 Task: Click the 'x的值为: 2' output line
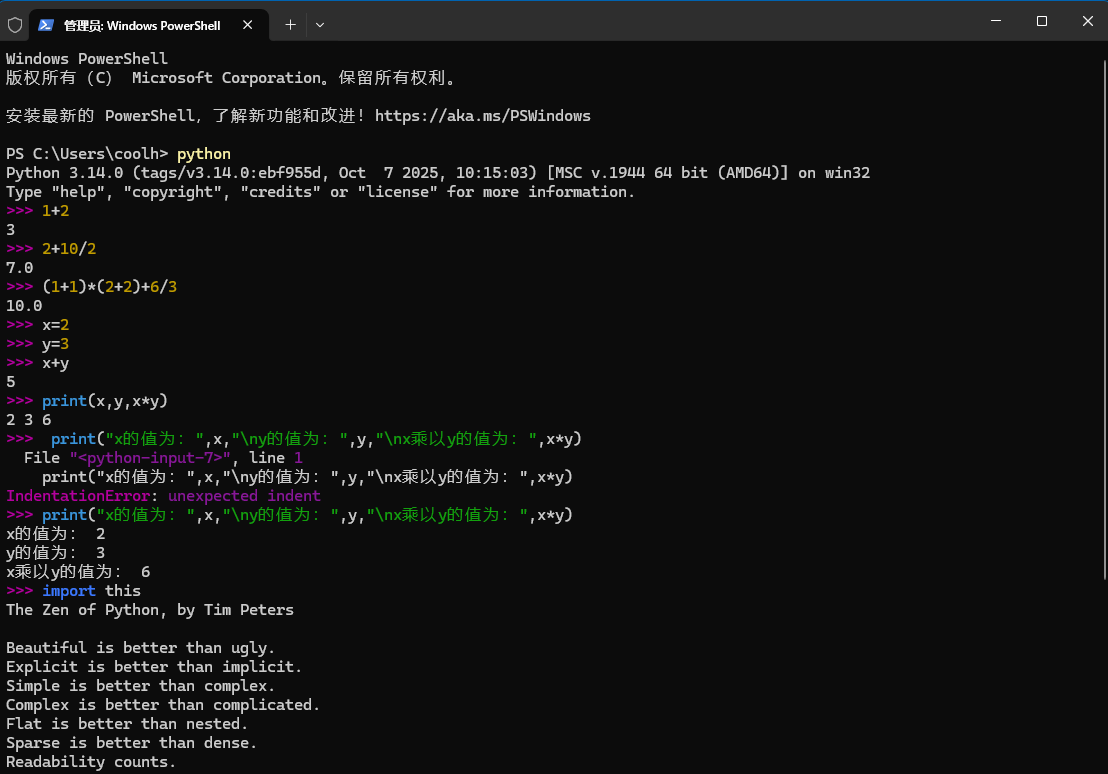click(56, 534)
